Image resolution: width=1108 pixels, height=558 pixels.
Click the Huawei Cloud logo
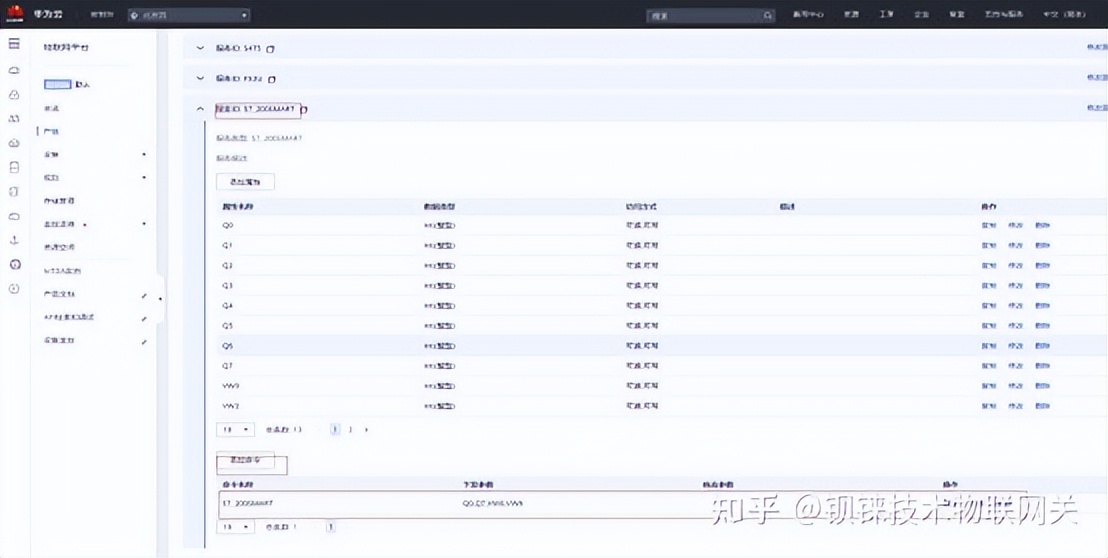tap(15, 14)
